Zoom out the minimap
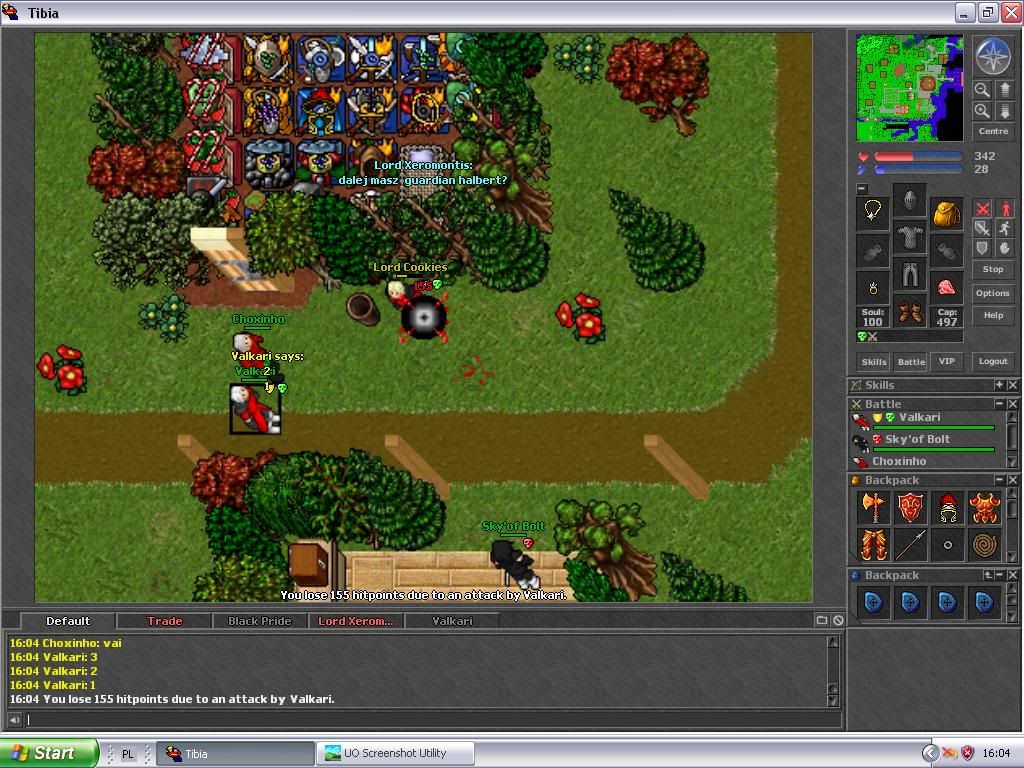This screenshot has width=1024, height=768. (982, 90)
